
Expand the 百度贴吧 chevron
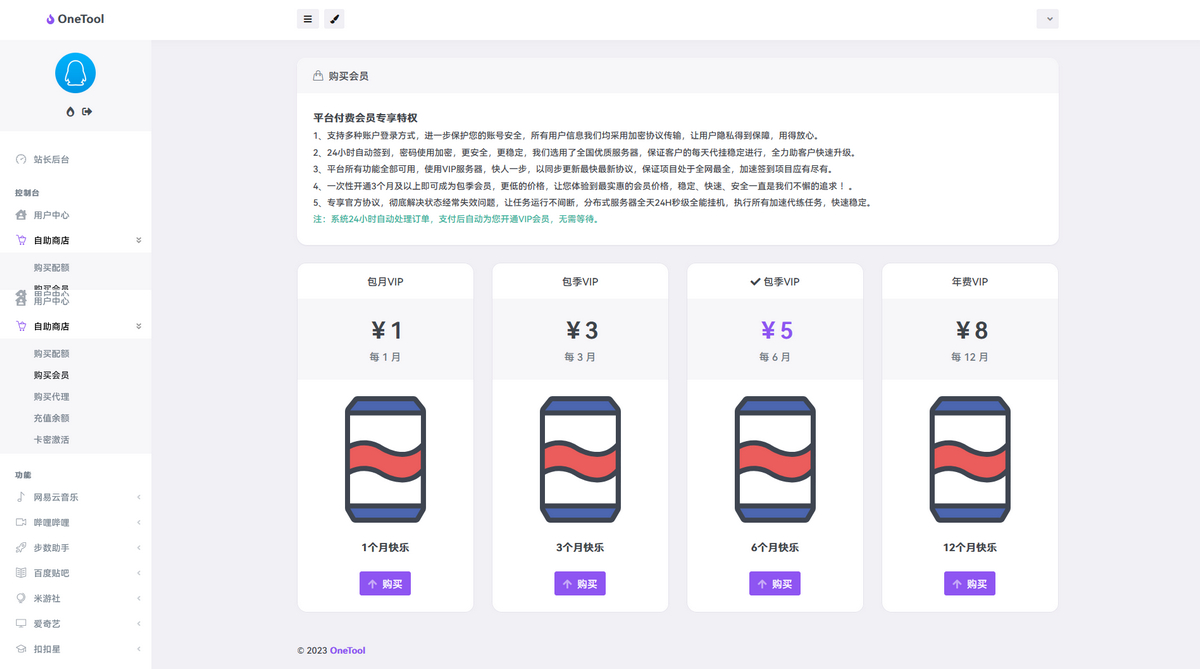[x=138, y=573]
